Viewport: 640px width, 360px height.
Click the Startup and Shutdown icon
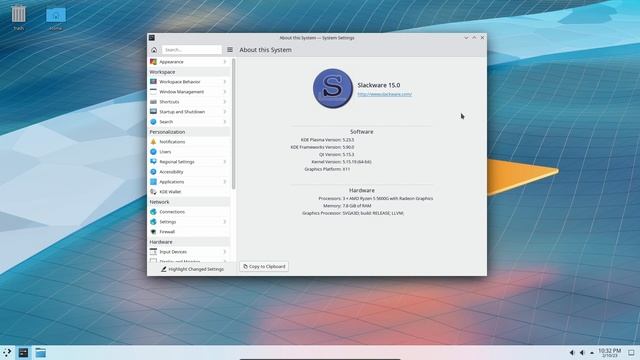[153, 111]
